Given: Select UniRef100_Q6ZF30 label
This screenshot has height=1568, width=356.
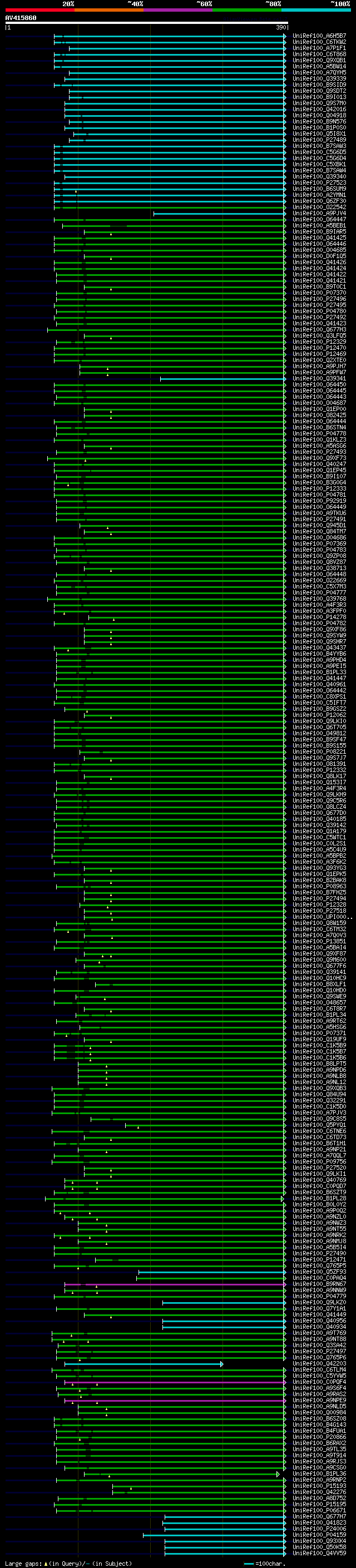Looking at the screenshot, I should (319, 201).
